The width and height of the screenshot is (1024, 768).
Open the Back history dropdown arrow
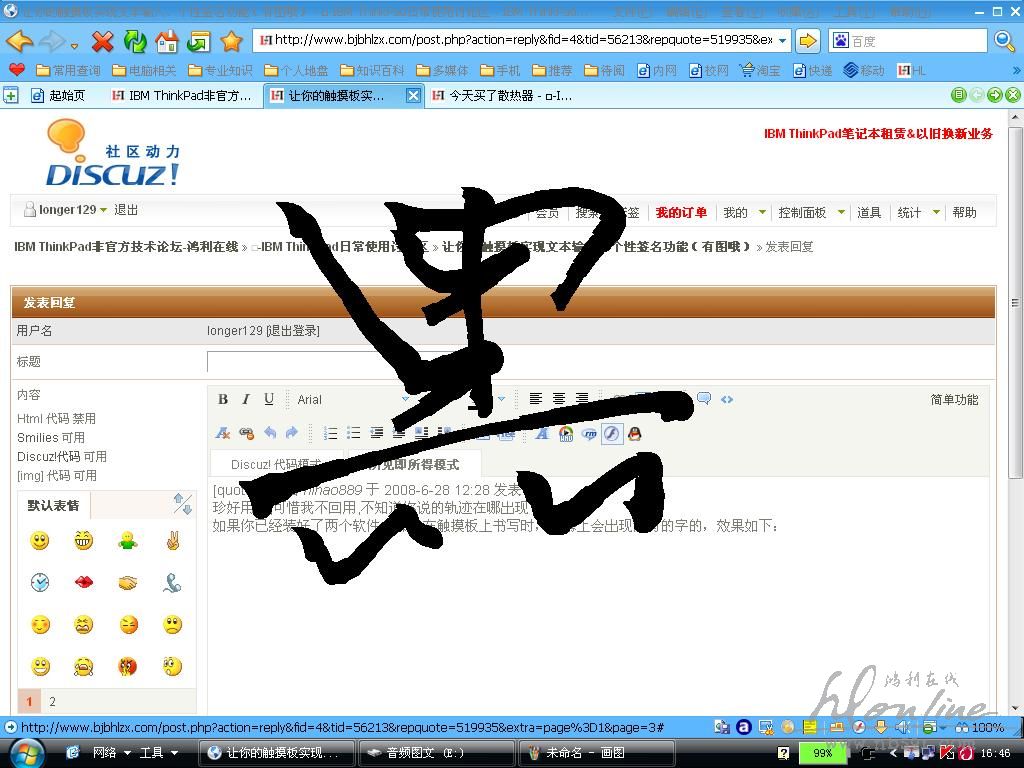click(74, 44)
